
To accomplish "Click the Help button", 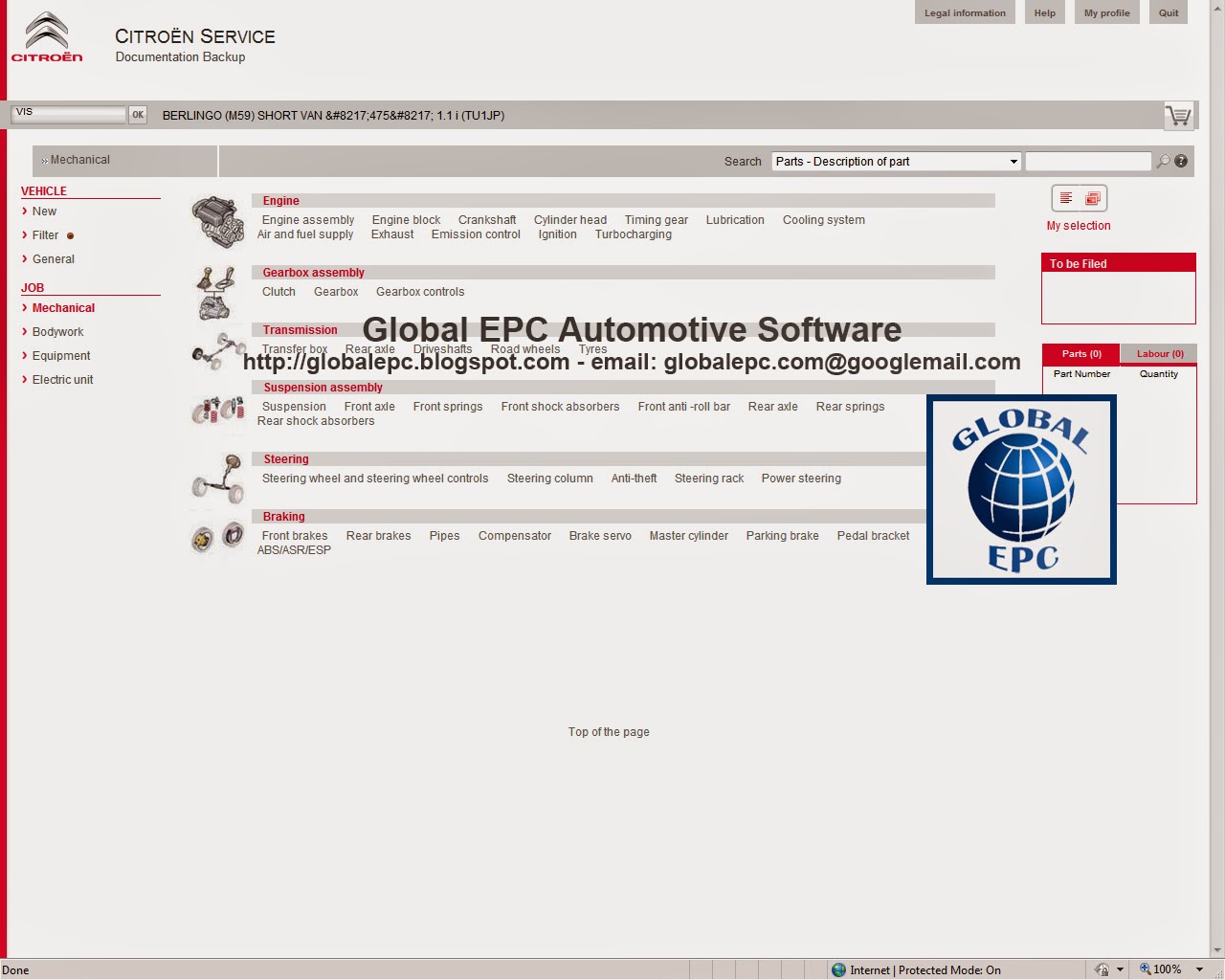I will tap(1045, 12).
